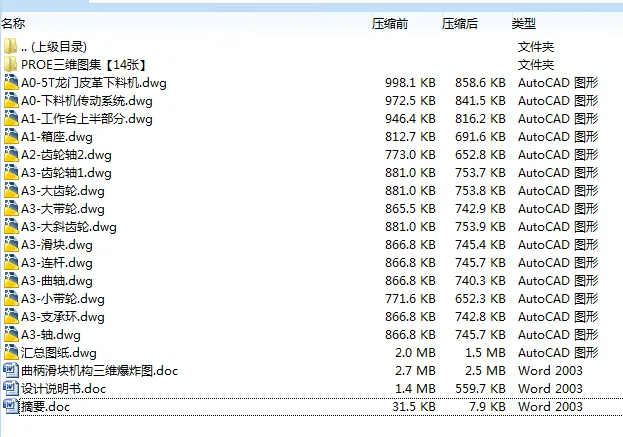The image size is (623, 437).
Task: Click icon of A3-小带轮.dwg
Action: pos(11,298)
